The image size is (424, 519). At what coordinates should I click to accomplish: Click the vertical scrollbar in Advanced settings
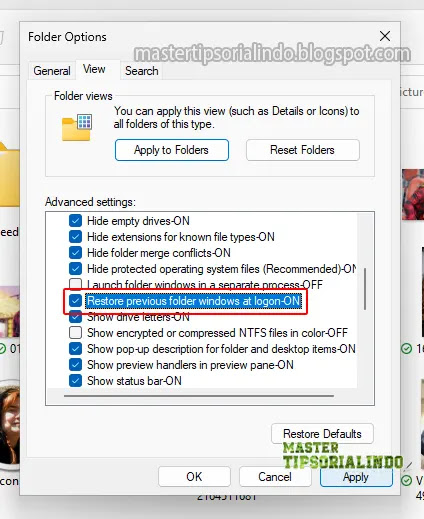point(365,289)
